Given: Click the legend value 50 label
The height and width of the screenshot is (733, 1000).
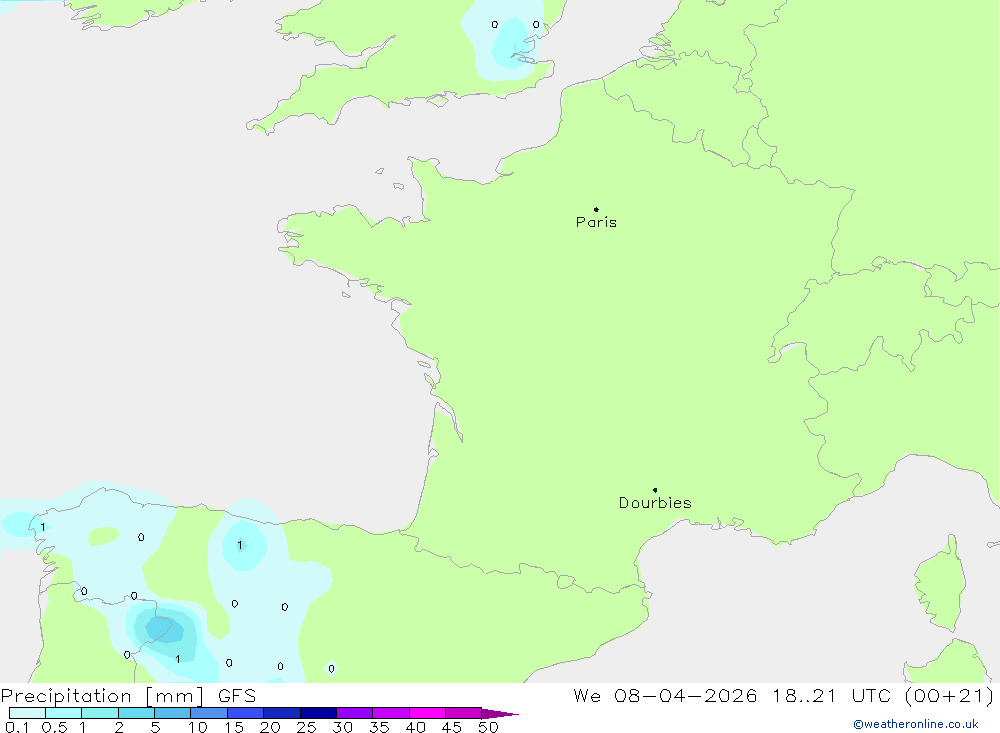Looking at the screenshot, I should (x=488, y=727).
